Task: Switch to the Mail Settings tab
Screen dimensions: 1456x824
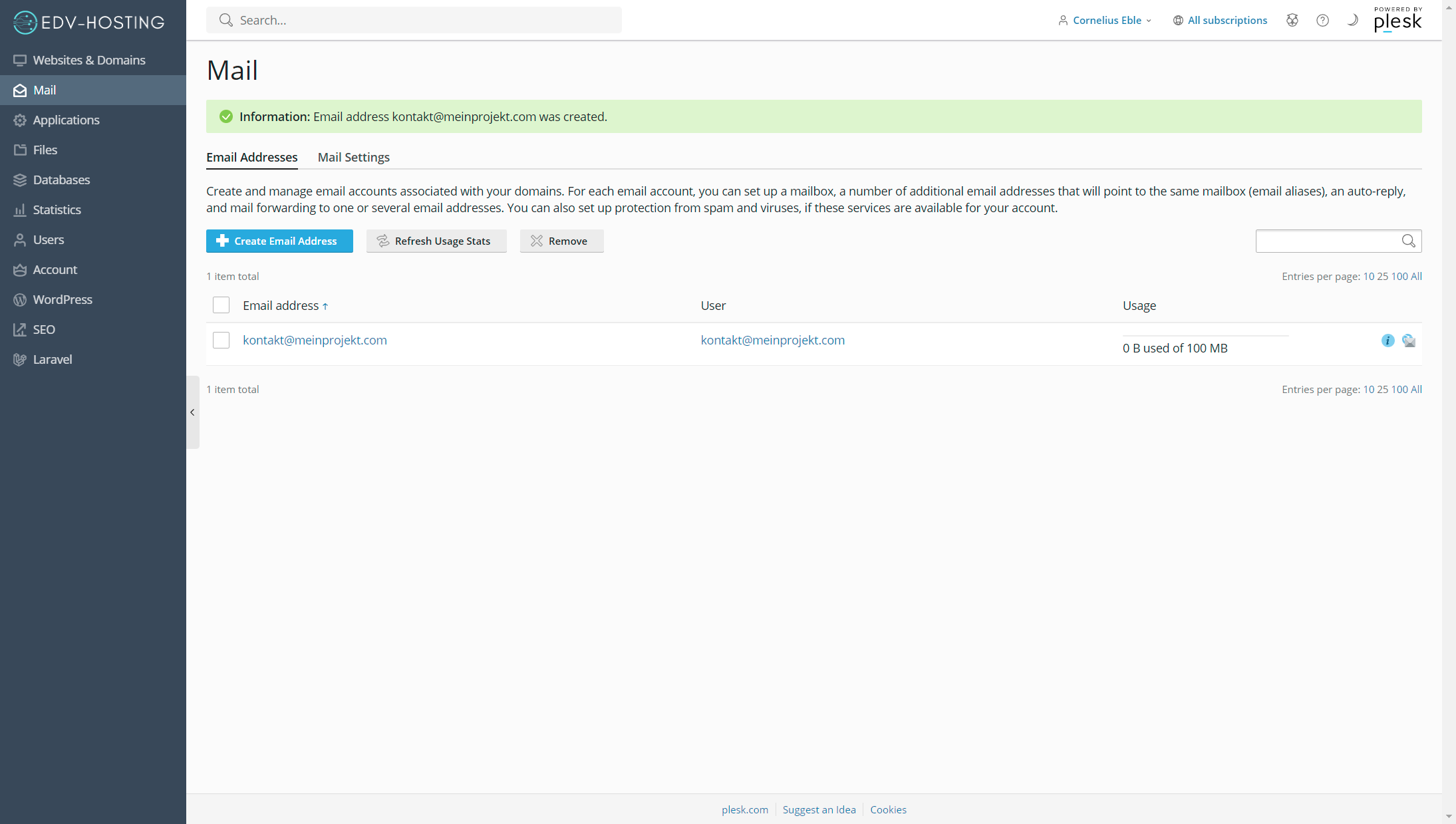Action: coord(353,157)
